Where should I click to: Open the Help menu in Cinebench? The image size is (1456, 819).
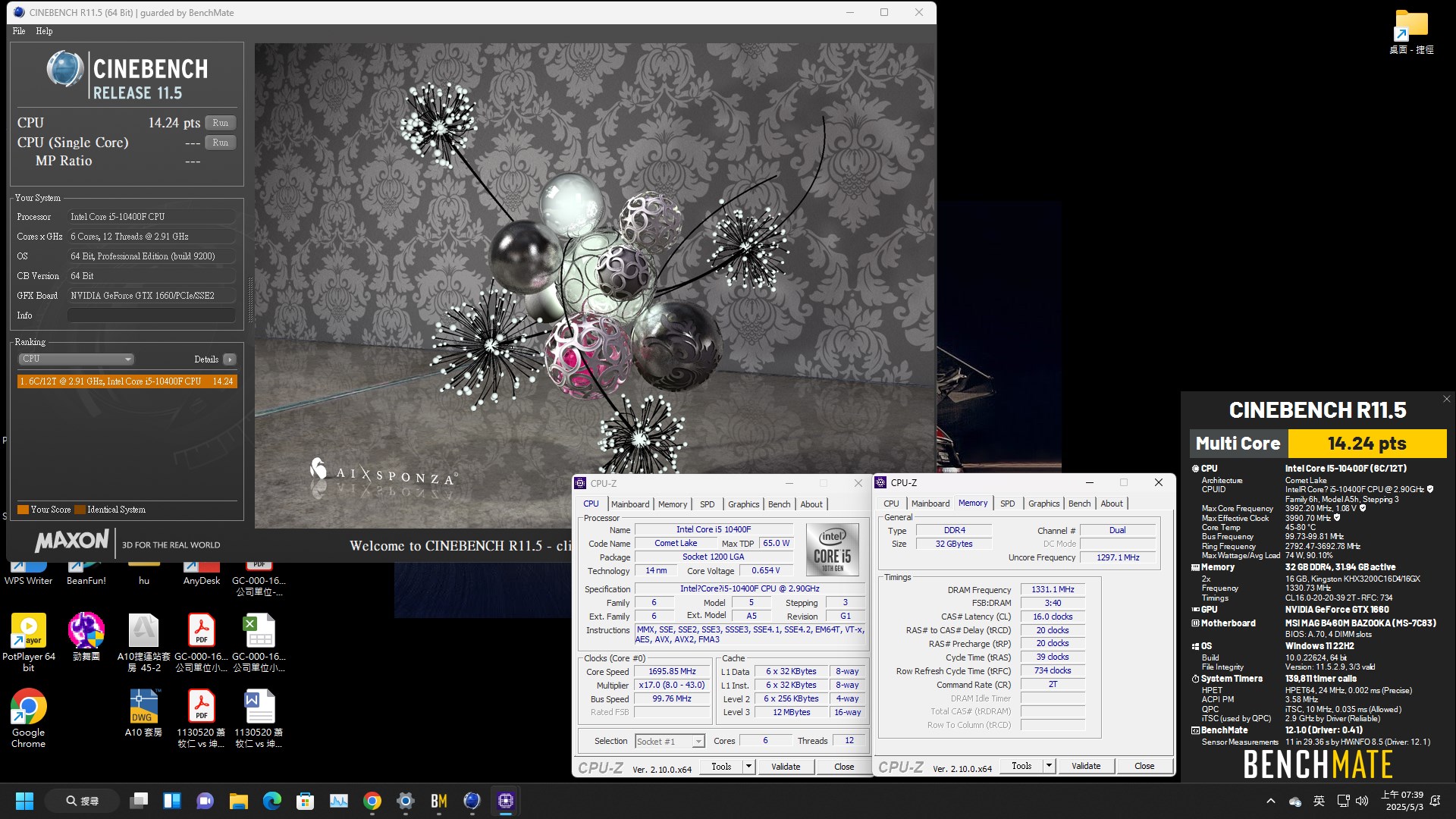44,31
